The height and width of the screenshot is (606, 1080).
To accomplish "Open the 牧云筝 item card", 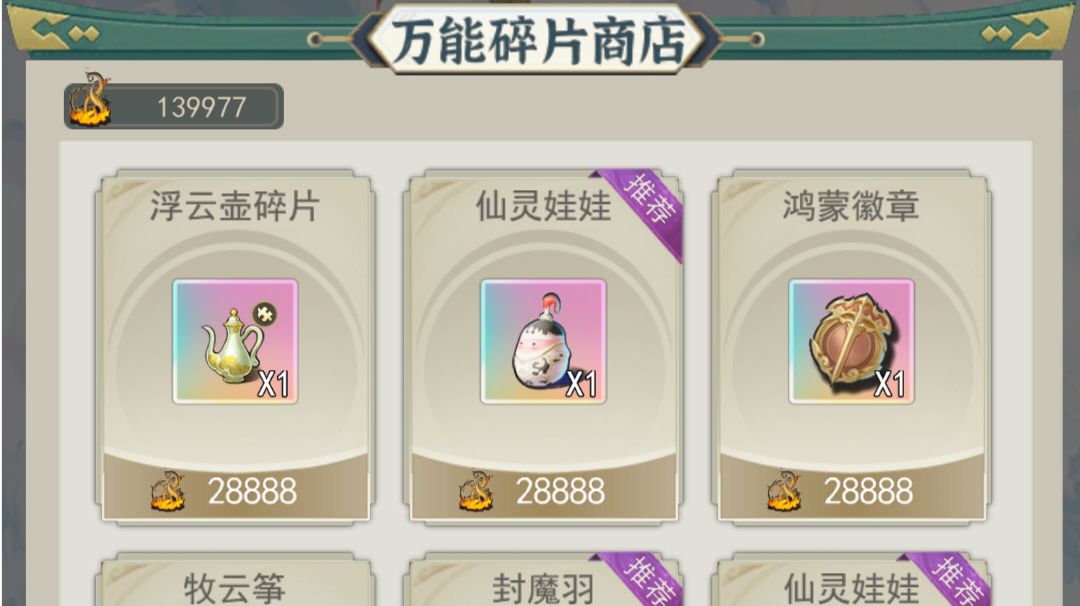I will tap(235, 580).
